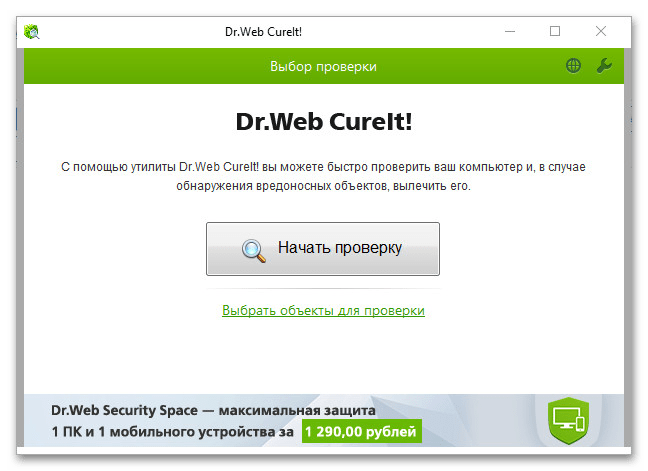Open Выбрать объекты для проверки link

coord(323,310)
